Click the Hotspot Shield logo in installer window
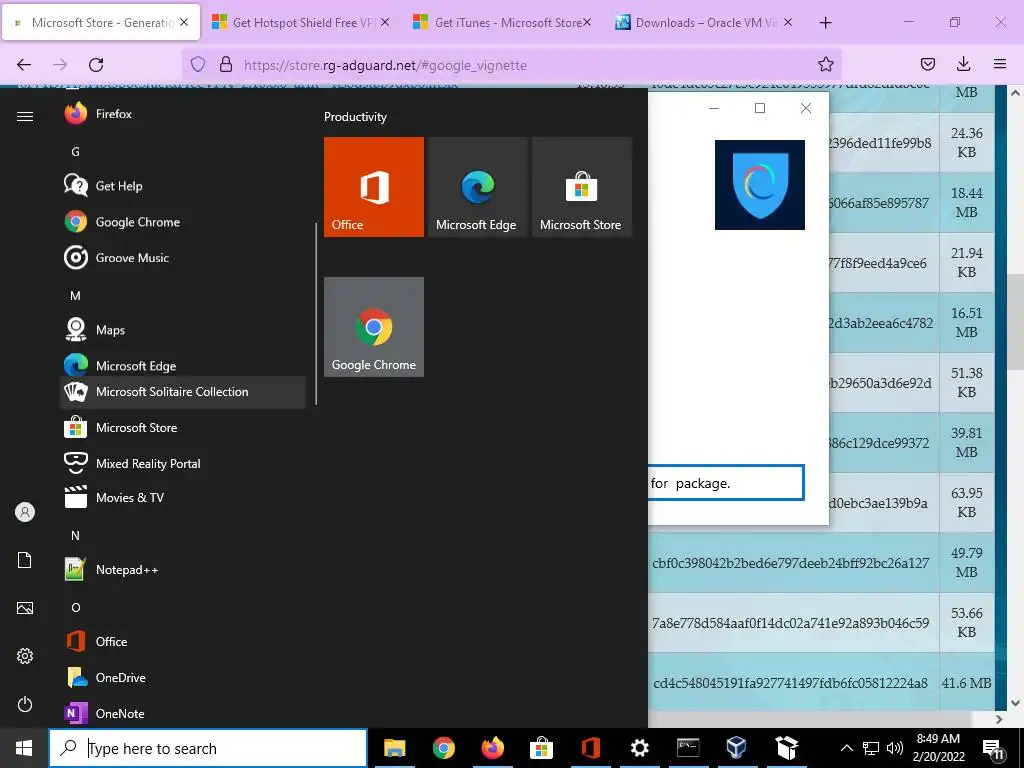Viewport: 1024px width, 768px height. coord(760,185)
